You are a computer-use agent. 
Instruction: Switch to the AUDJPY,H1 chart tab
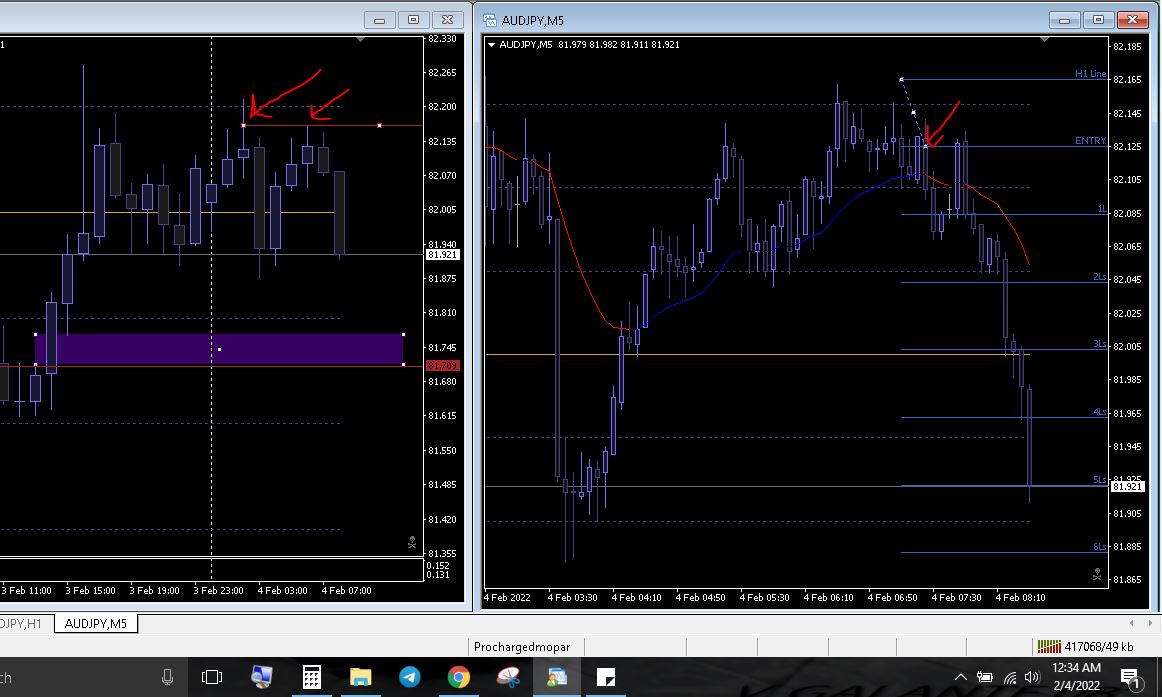pos(22,624)
